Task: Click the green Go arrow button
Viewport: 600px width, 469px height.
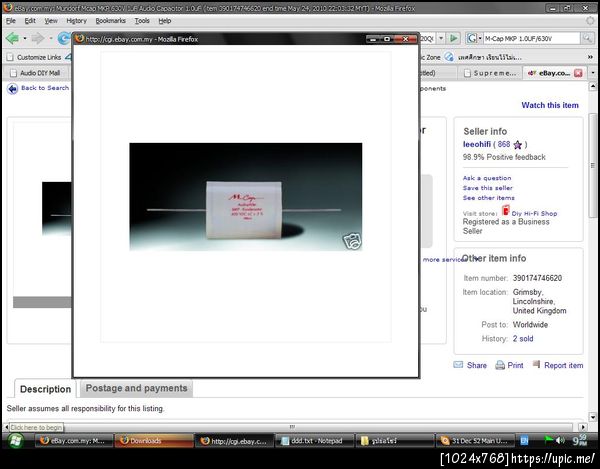Action: 453,38
